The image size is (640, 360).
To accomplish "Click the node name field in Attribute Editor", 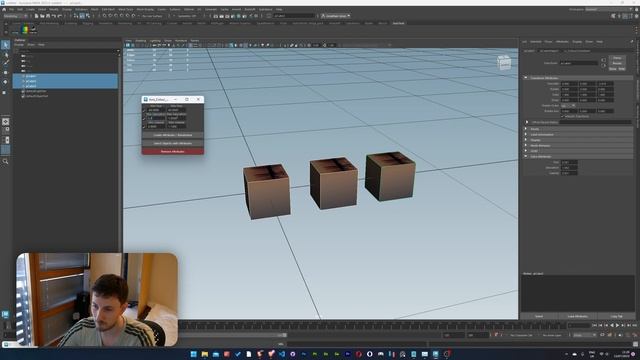I will (x=578, y=63).
